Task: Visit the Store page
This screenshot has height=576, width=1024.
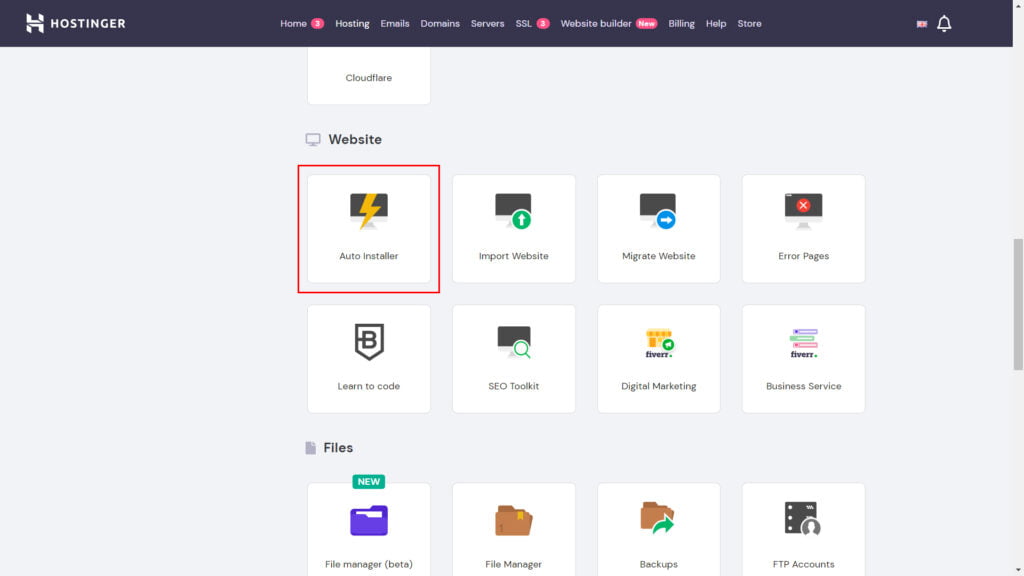Action: pos(749,24)
